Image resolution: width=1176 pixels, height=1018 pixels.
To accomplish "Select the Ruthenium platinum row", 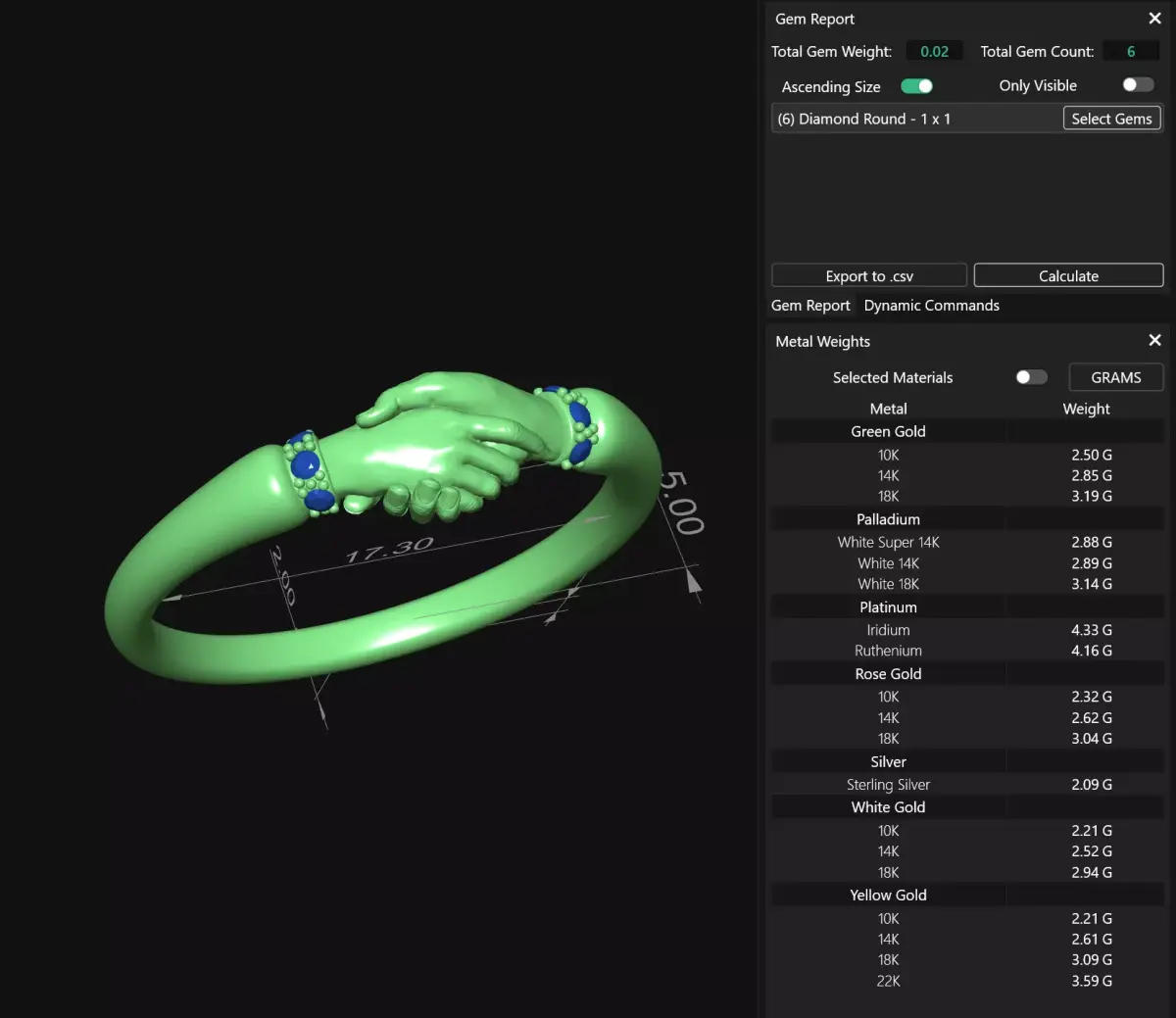I will [x=967, y=651].
